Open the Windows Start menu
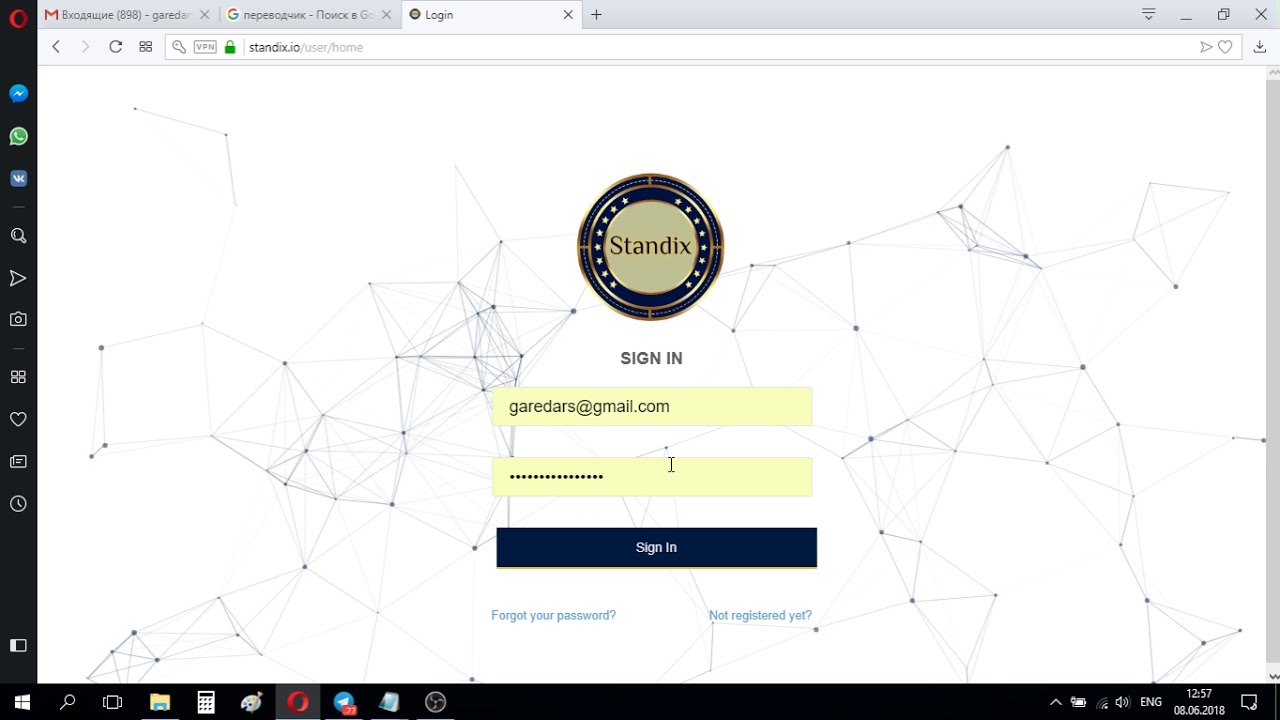The width and height of the screenshot is (1280, 720). (x=22, y=702)
